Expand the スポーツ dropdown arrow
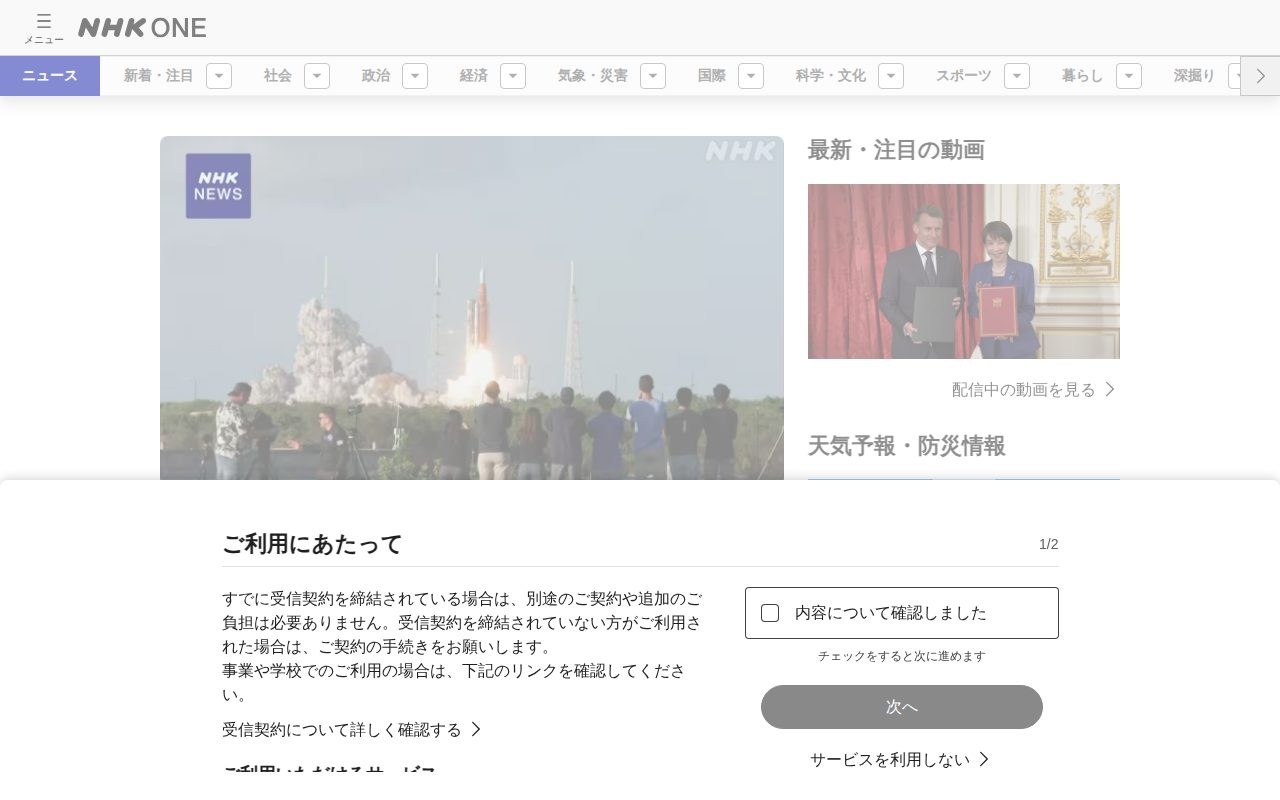The height and width of the screenshot is (800, 1280). click(x=1017, y=76)
